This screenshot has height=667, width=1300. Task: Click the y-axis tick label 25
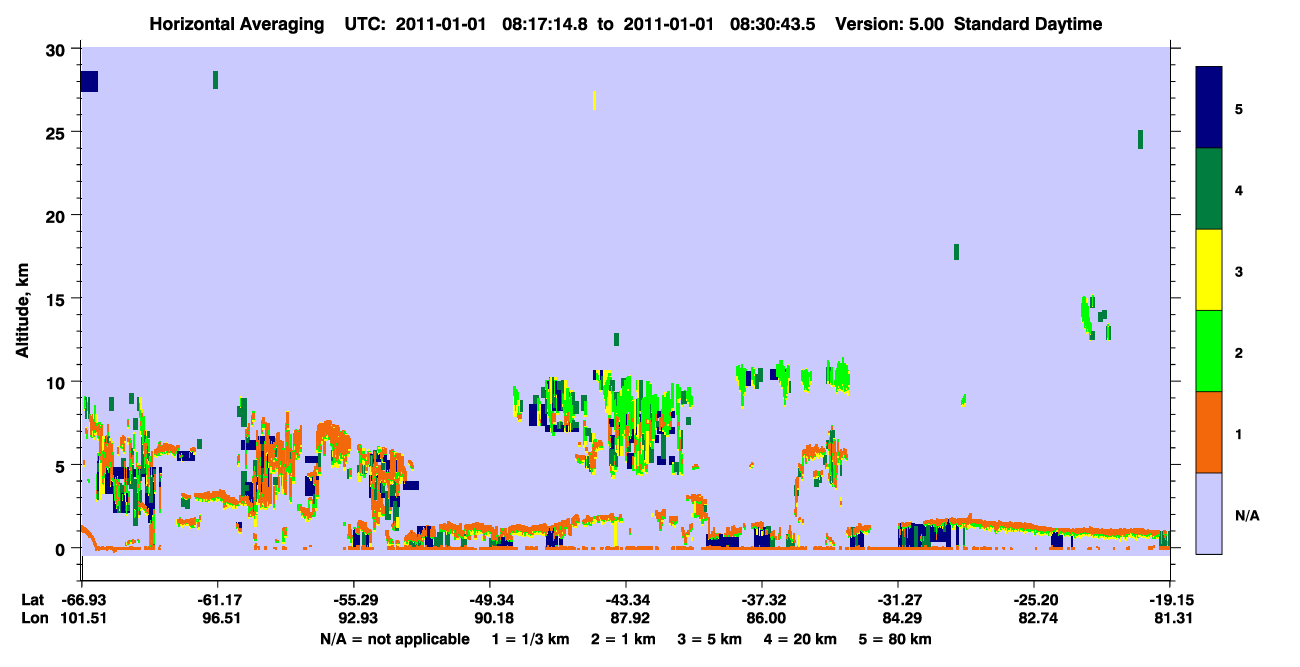point(57,133)
